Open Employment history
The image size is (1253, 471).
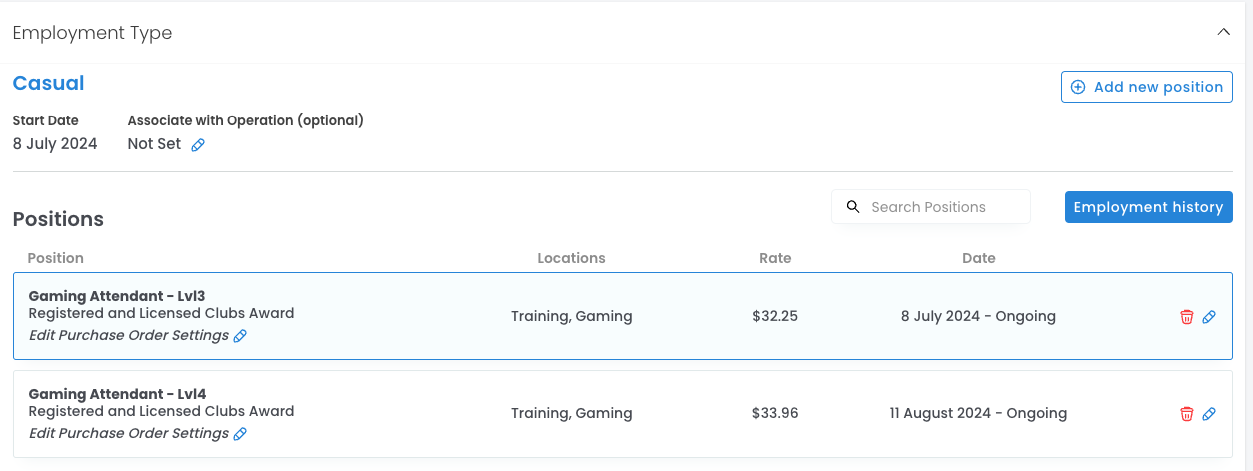click(x=1148, y=207)
